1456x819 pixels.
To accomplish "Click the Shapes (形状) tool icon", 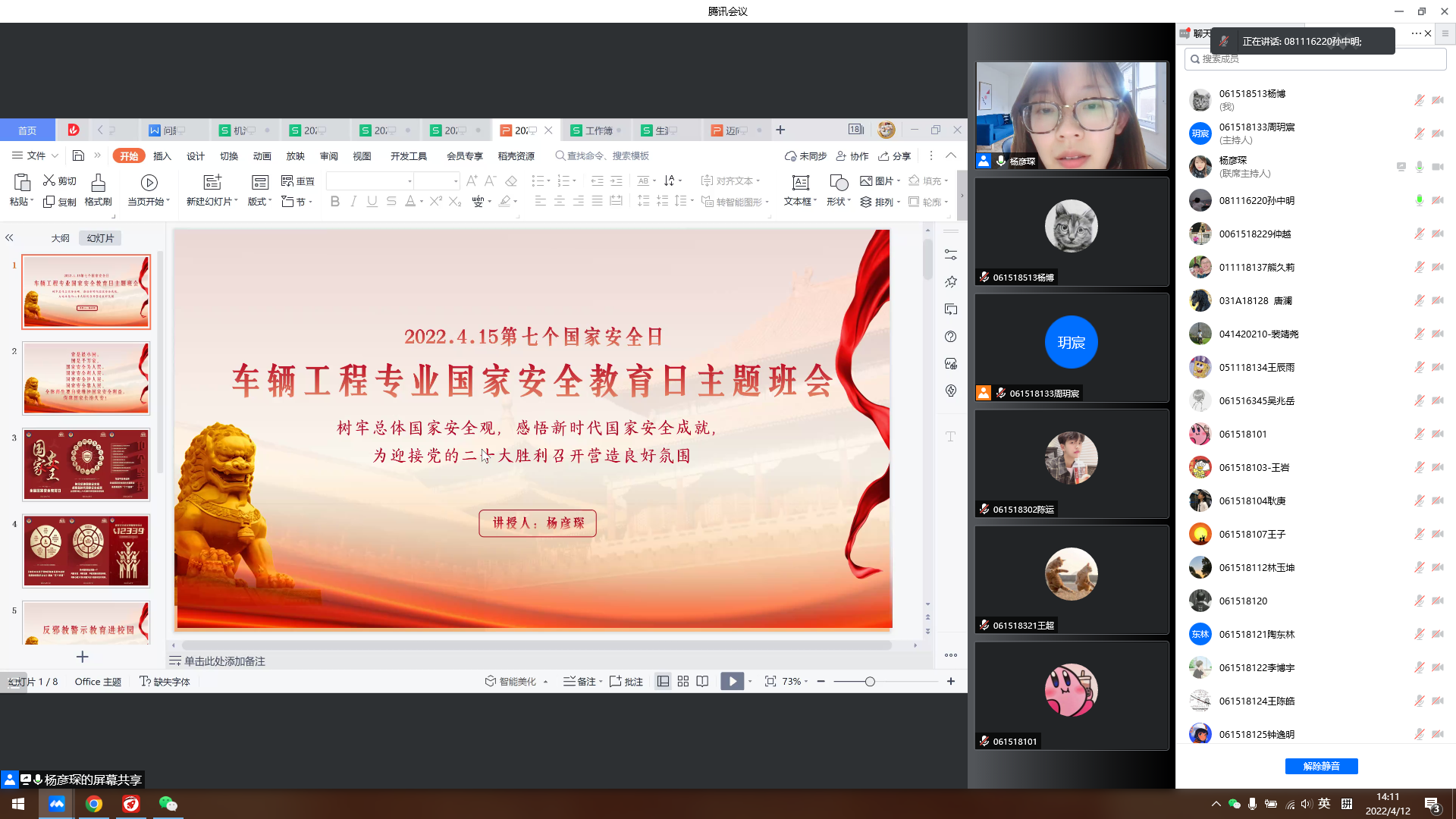I will click(x=838, y=183).
